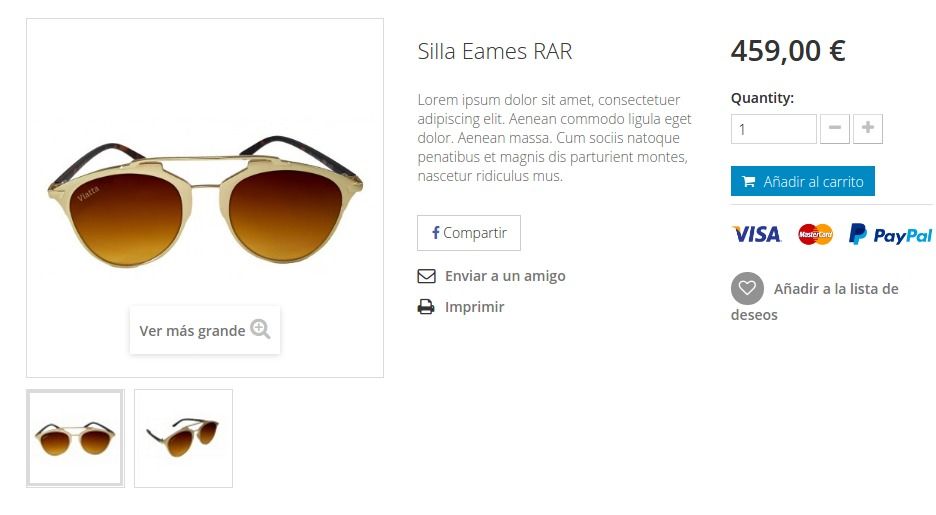Open Enviar a un amigo link
This screenshot has height=515, width=936.
coord(505,276)
